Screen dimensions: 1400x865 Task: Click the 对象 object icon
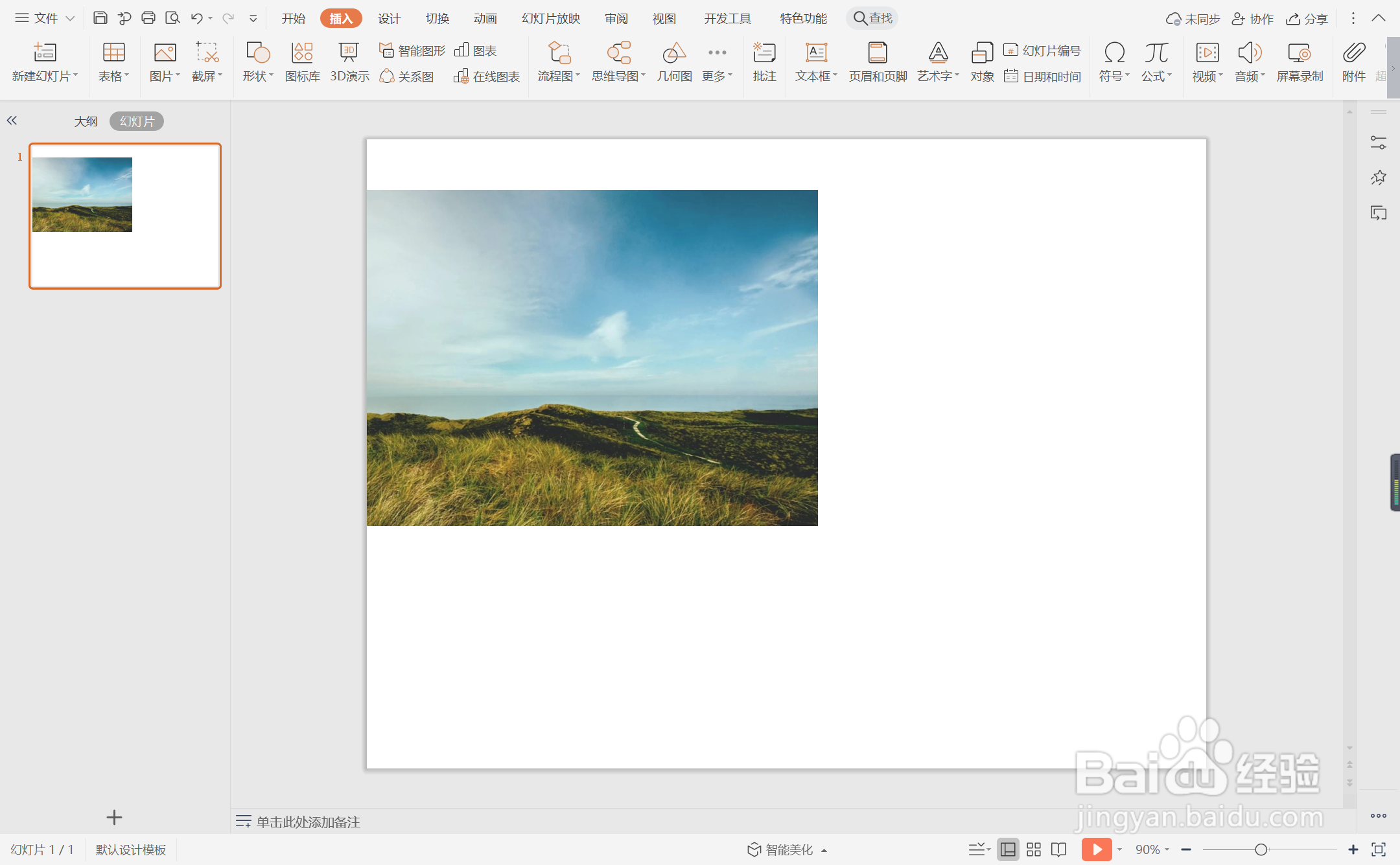(x=982, y=62)
